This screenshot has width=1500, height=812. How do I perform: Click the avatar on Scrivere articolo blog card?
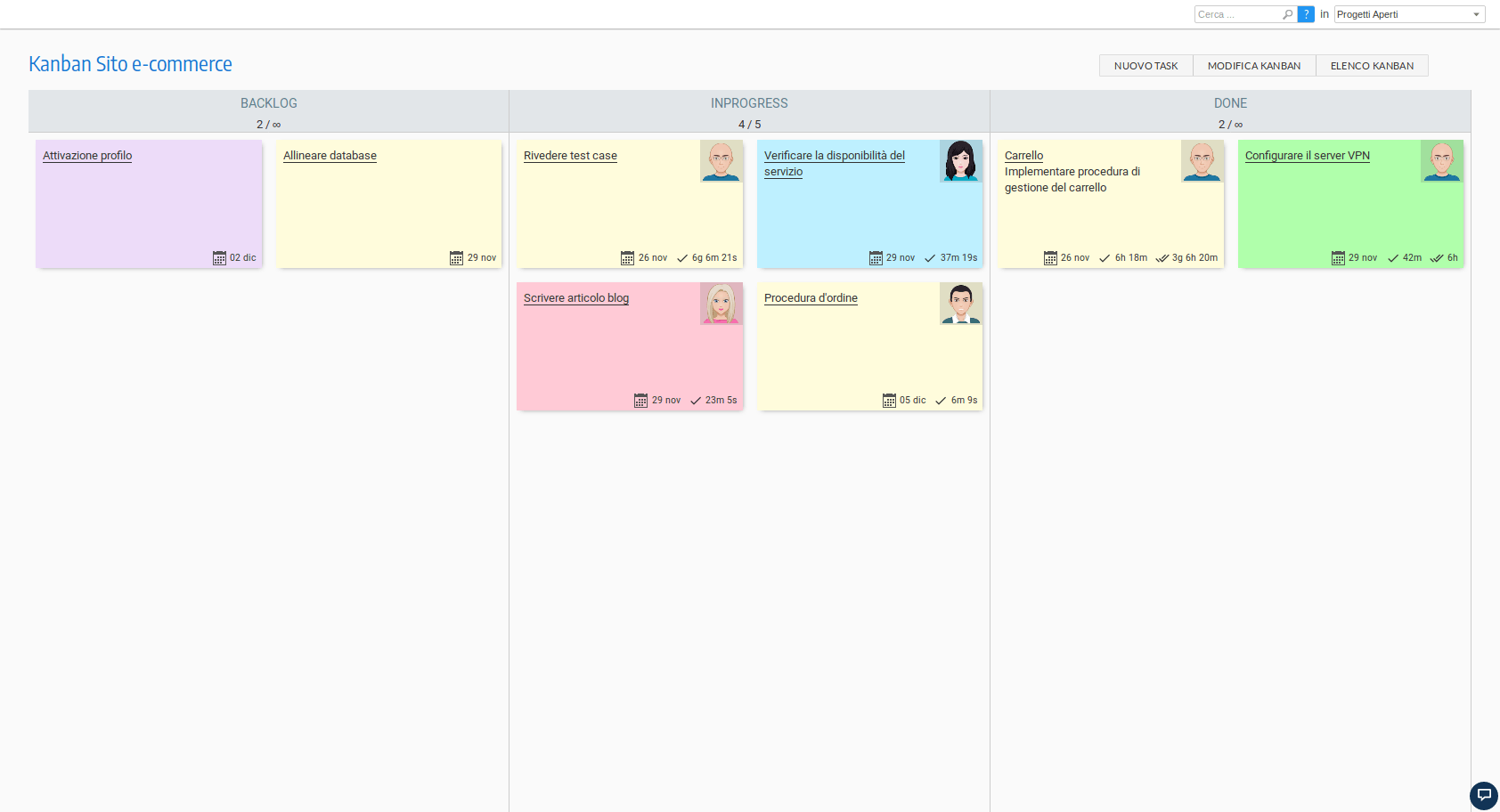(x=720, y=304)
